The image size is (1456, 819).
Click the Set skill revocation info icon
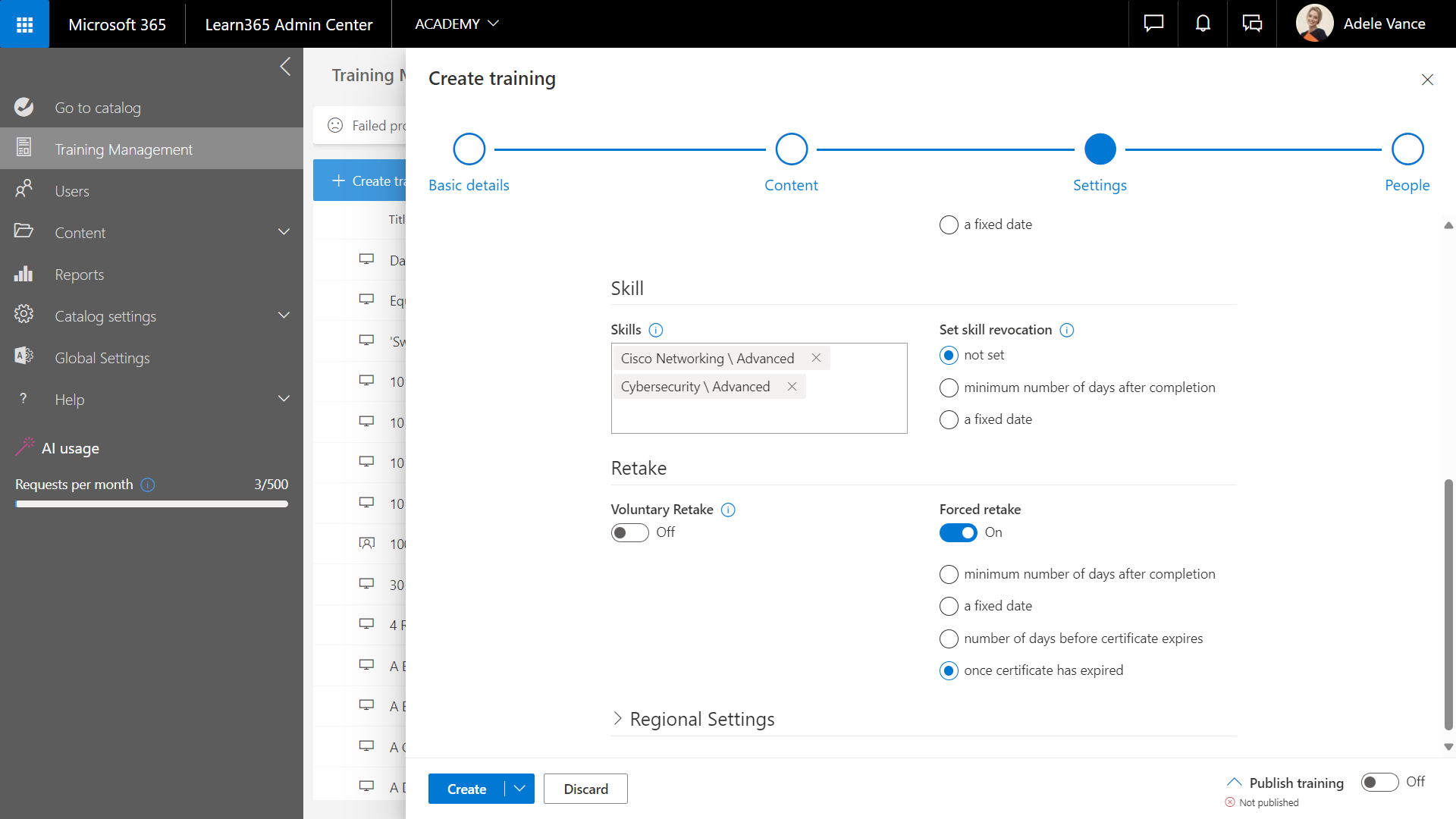pos(1066,330)
